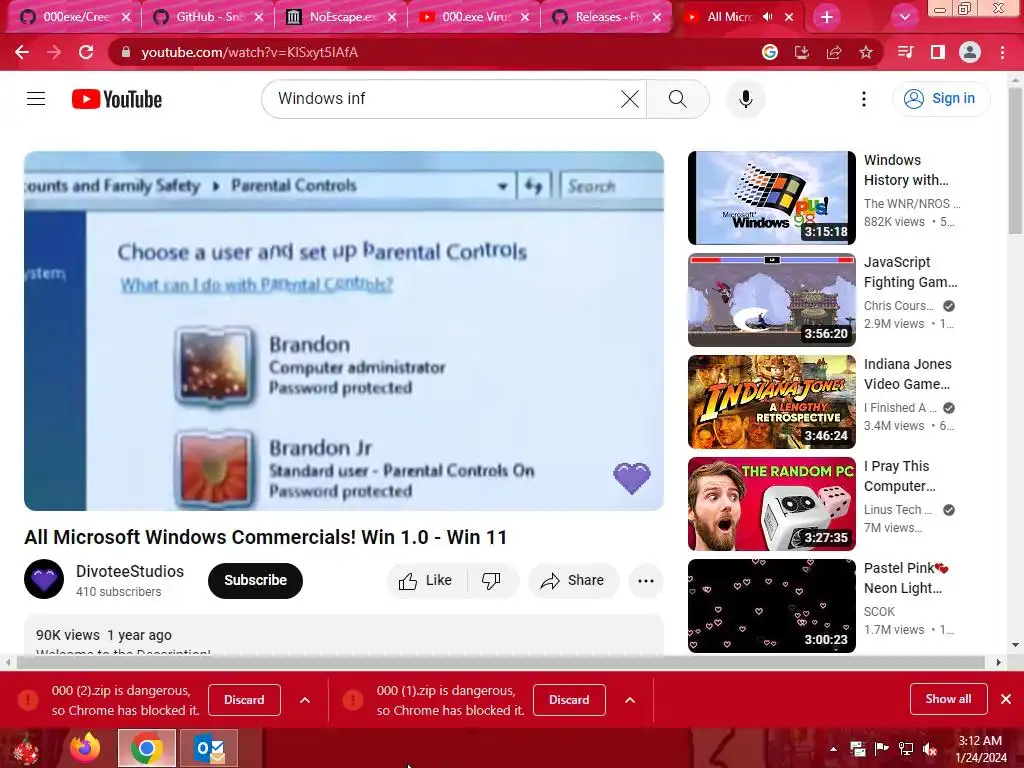Toggle the Chrome side panel
This screenshot has height=768, width=1024.
pos(938,52)
